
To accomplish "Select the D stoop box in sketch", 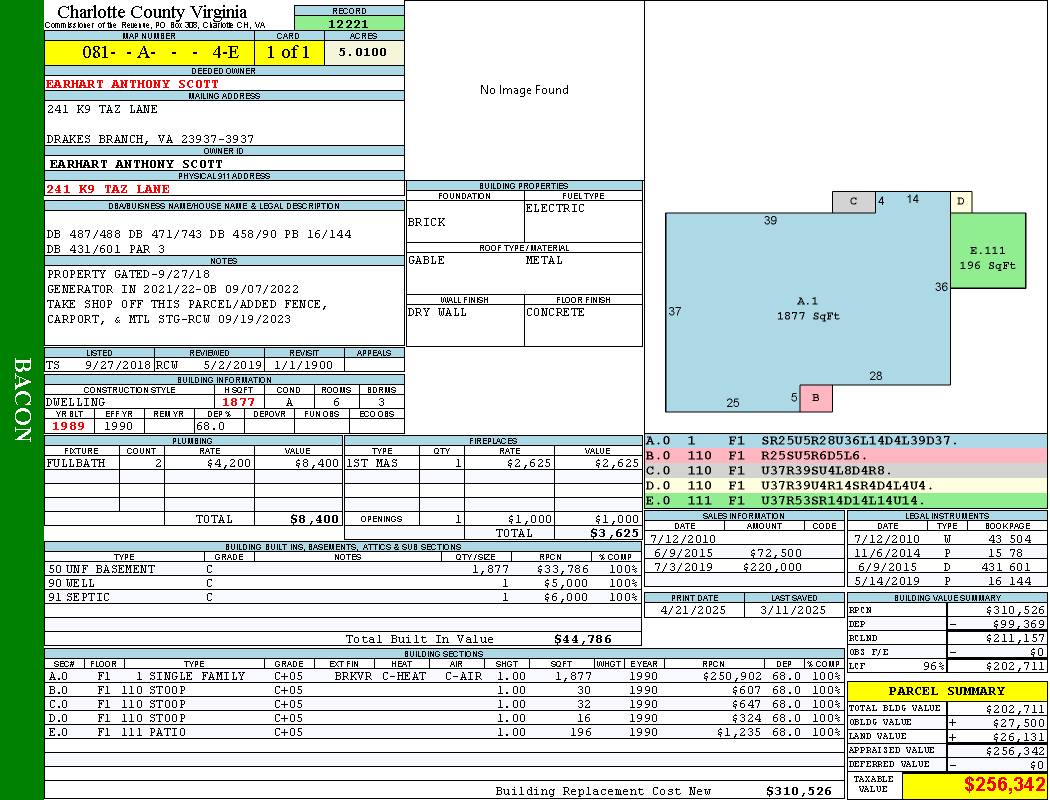I will 961,202.
